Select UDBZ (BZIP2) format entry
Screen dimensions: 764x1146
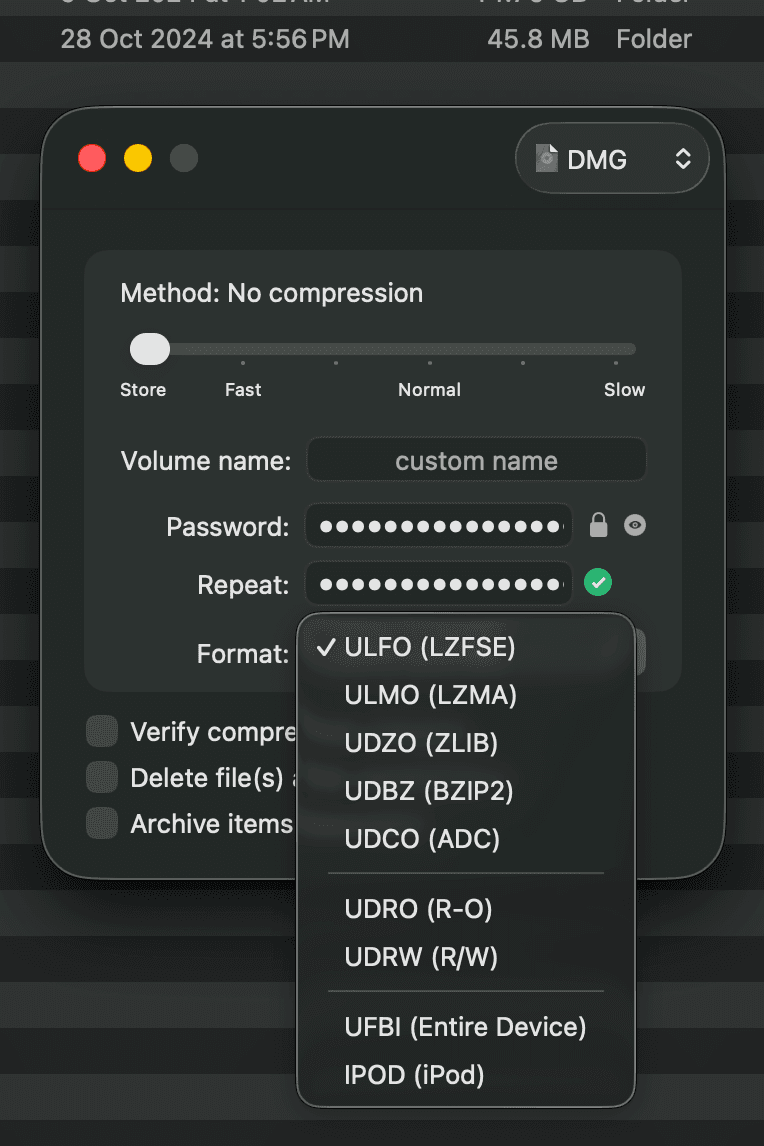click(428, 791)
